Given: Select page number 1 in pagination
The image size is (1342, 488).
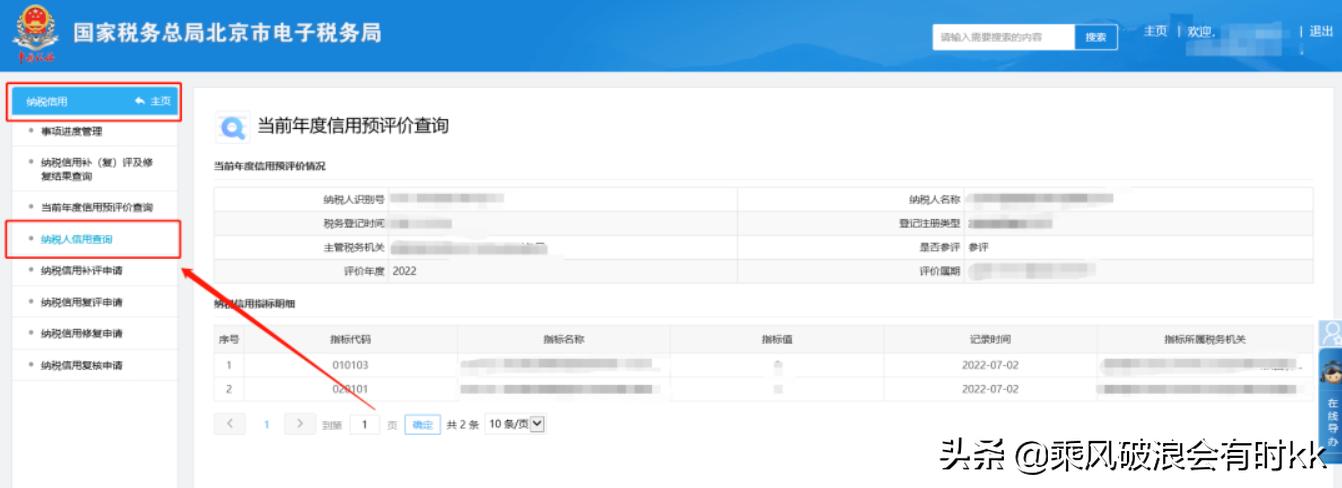Looking at the screenshot, I should click(x=266, y=425).
